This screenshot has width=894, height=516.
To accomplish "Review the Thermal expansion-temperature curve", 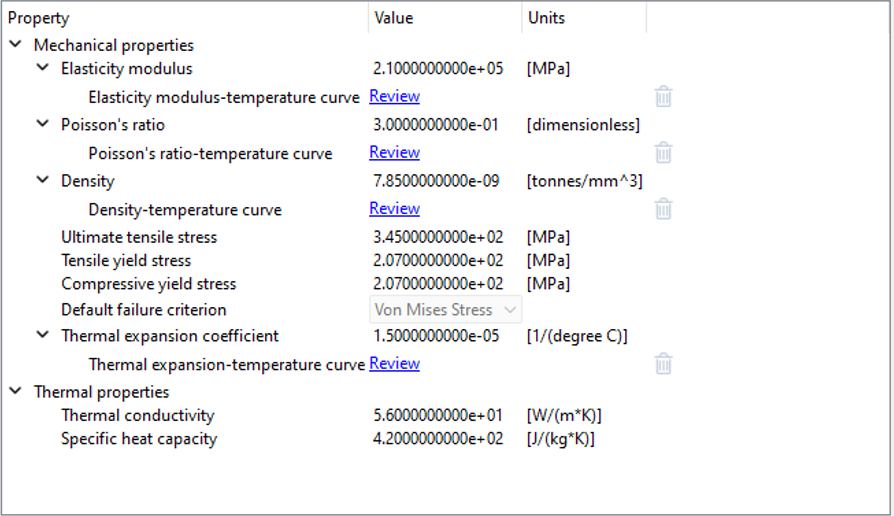I will [394, 364].
